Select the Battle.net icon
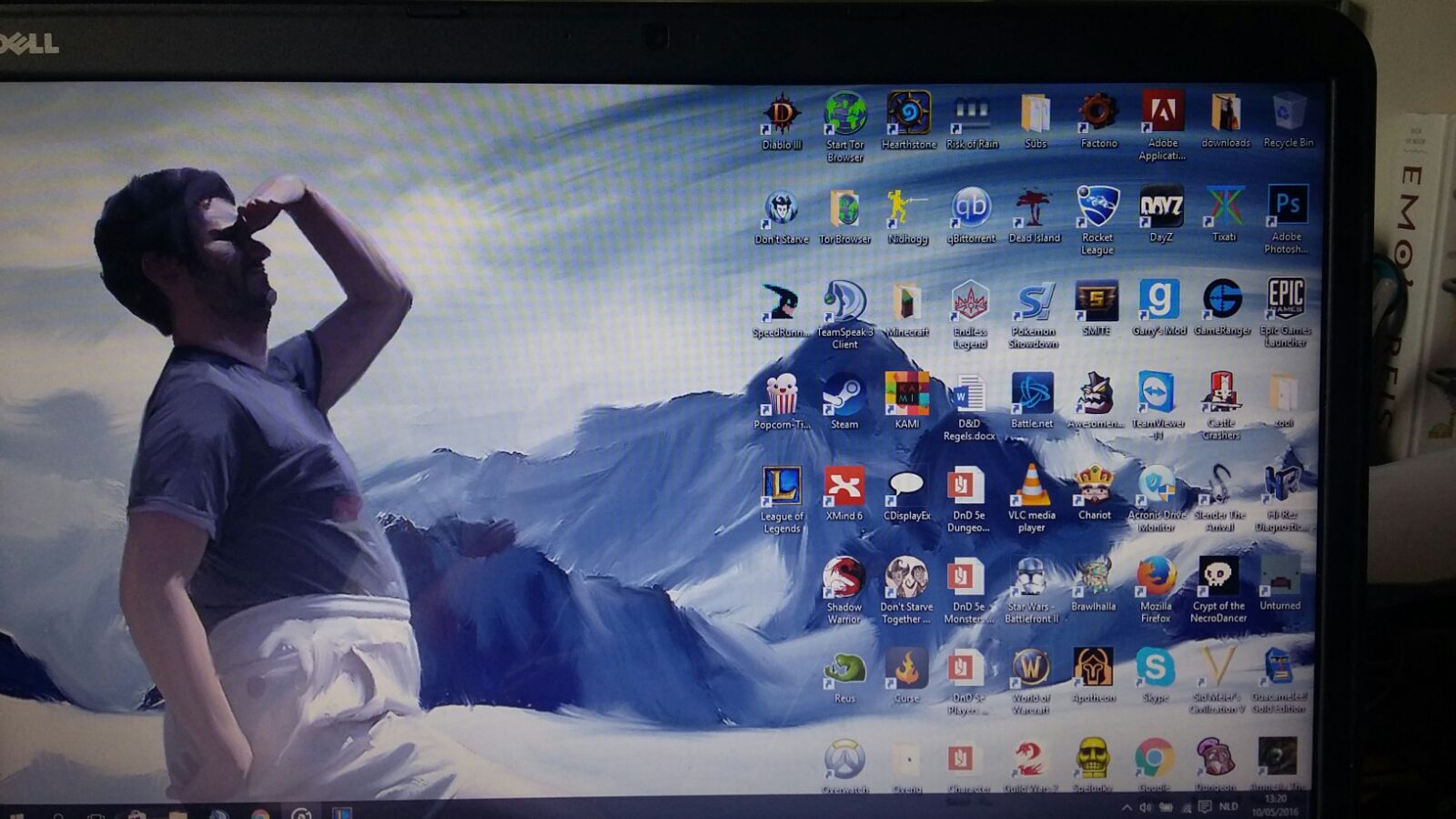 pyautogui.click(x=1032, y=394)
